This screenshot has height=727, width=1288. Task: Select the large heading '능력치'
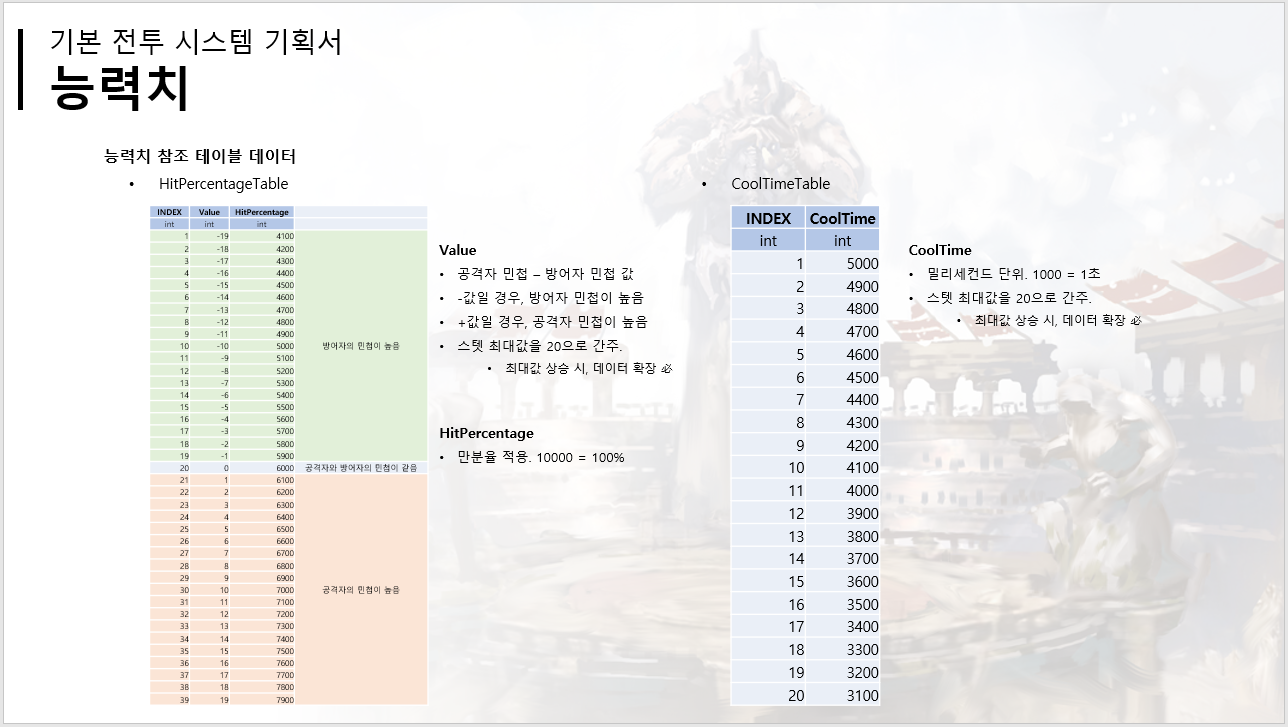119,88
